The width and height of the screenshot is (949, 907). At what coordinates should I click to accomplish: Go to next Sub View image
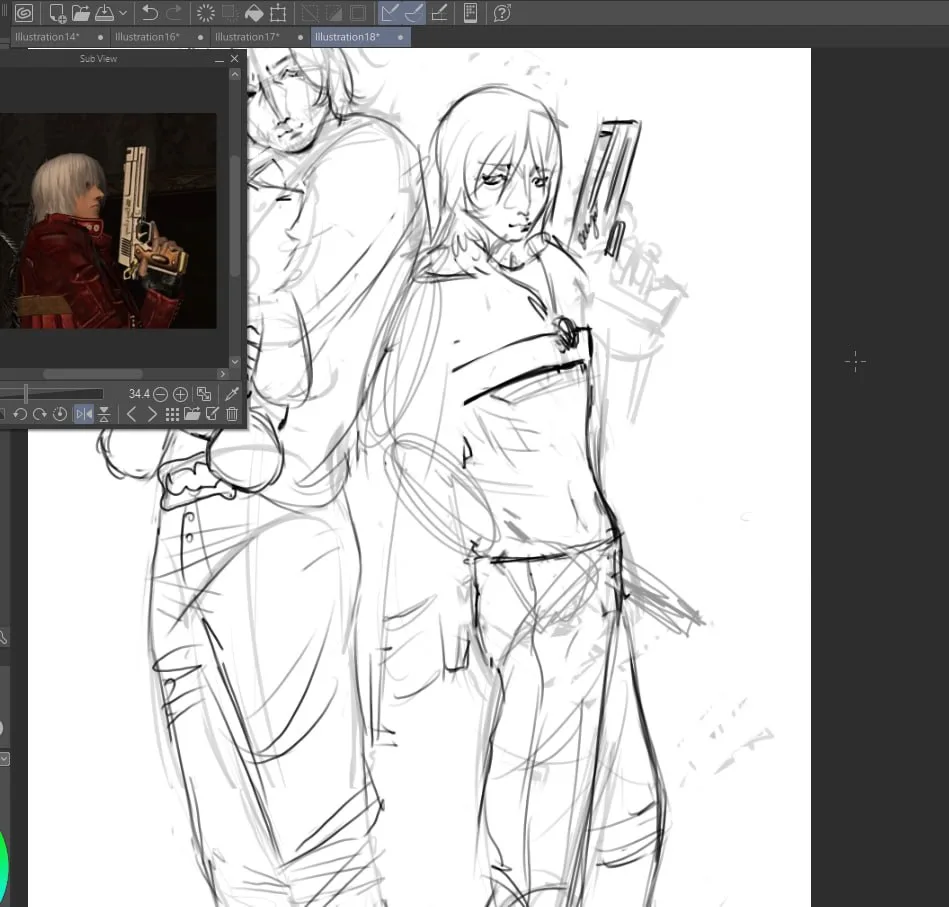click(x=152, y=414)
